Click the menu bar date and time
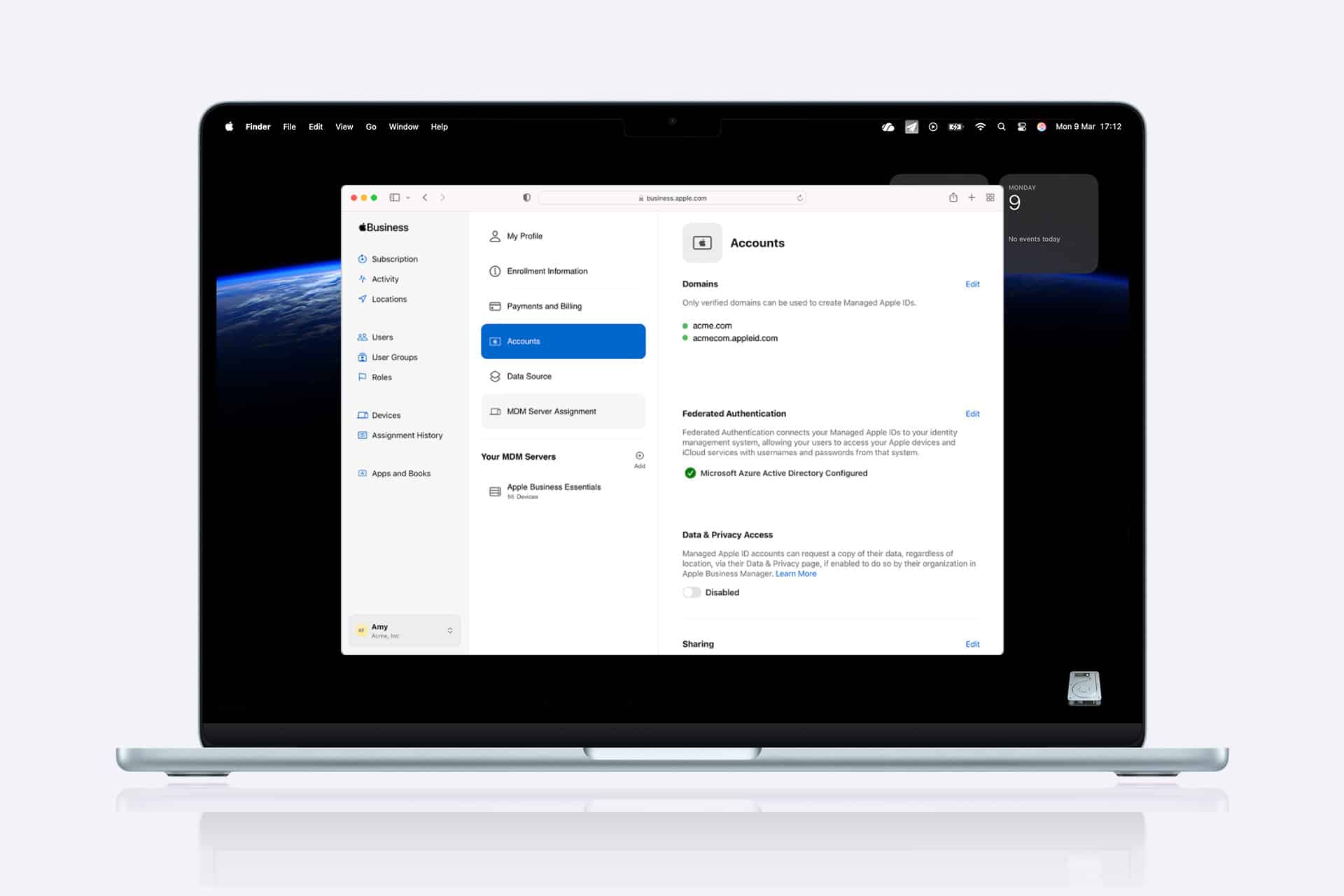This screenshot has height=896, width=1344. tap(1088, 127)
